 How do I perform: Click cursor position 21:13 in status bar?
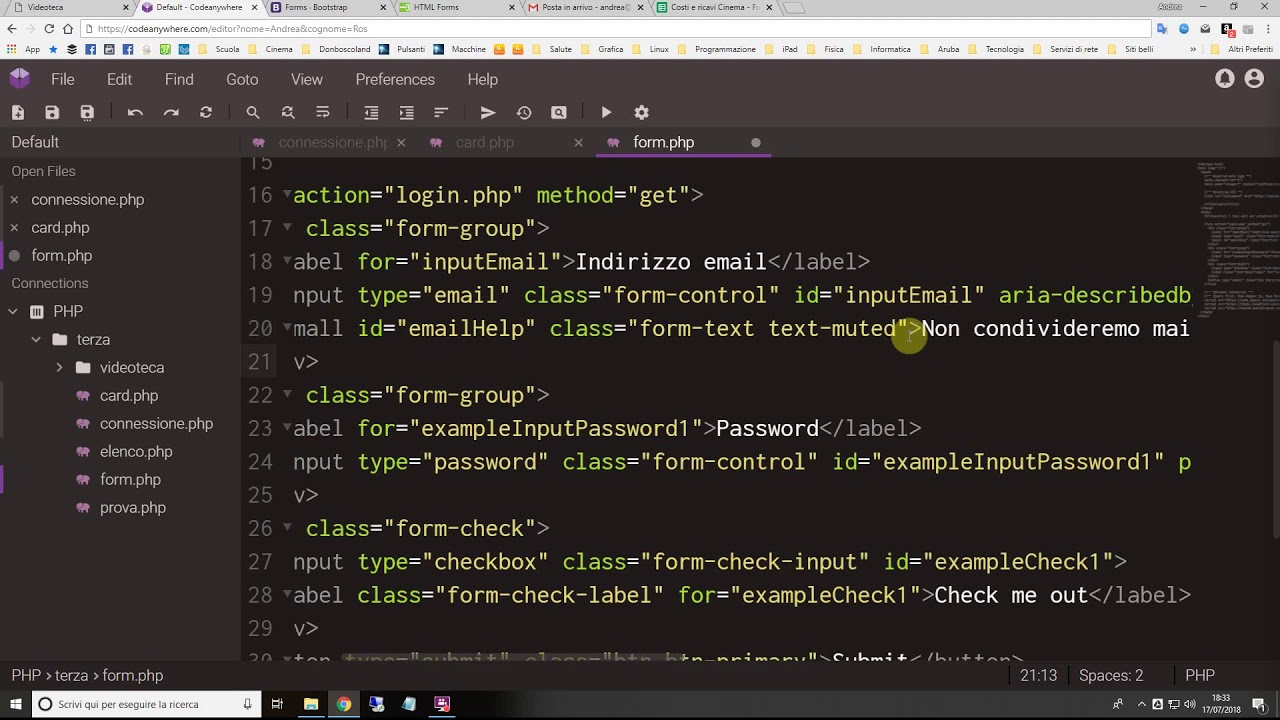(1039, 676)
